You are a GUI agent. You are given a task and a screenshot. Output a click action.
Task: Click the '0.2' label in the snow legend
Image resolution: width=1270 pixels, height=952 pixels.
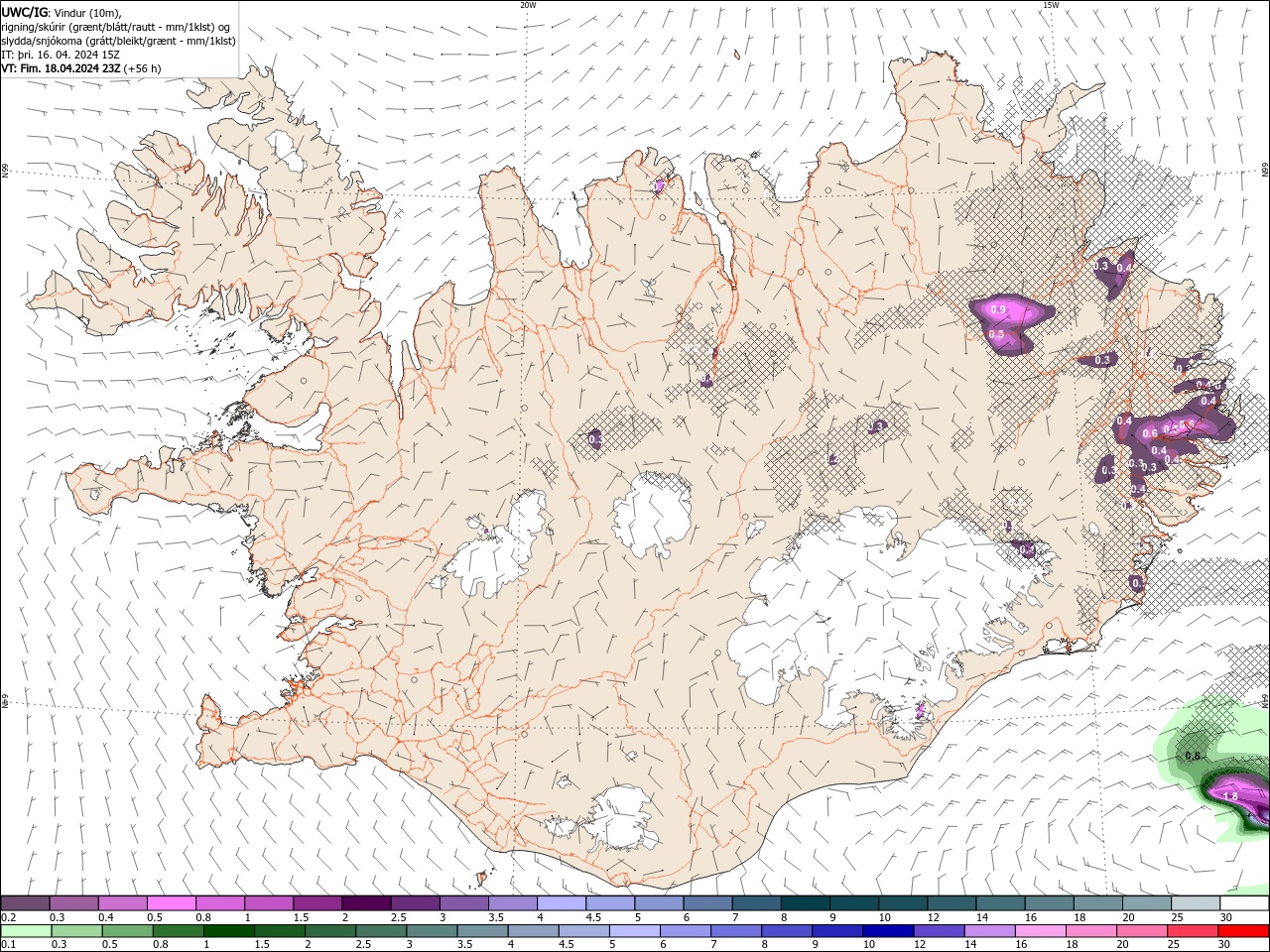9,917
